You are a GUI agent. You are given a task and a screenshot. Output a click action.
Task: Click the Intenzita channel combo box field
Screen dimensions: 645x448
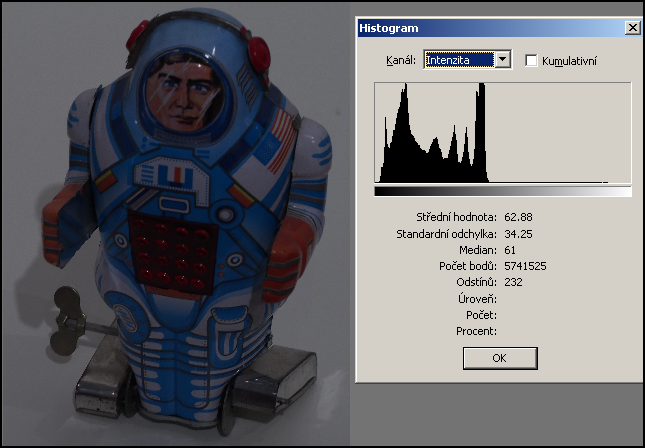point(460,60)
